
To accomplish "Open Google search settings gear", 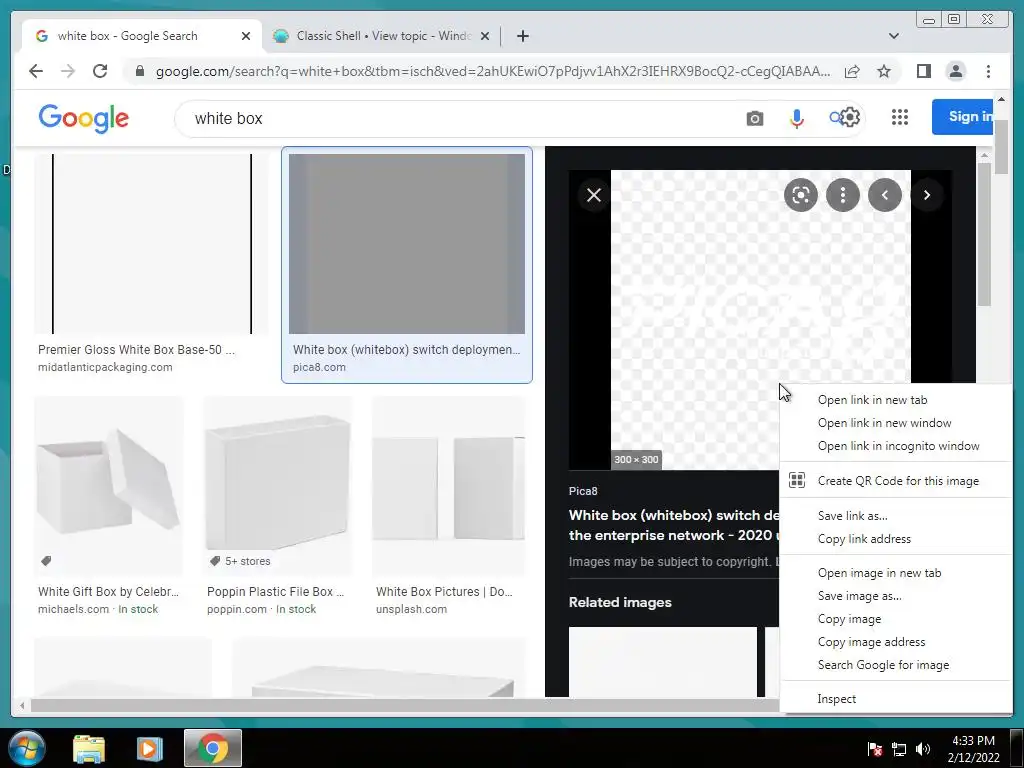I will click(850, 118).
